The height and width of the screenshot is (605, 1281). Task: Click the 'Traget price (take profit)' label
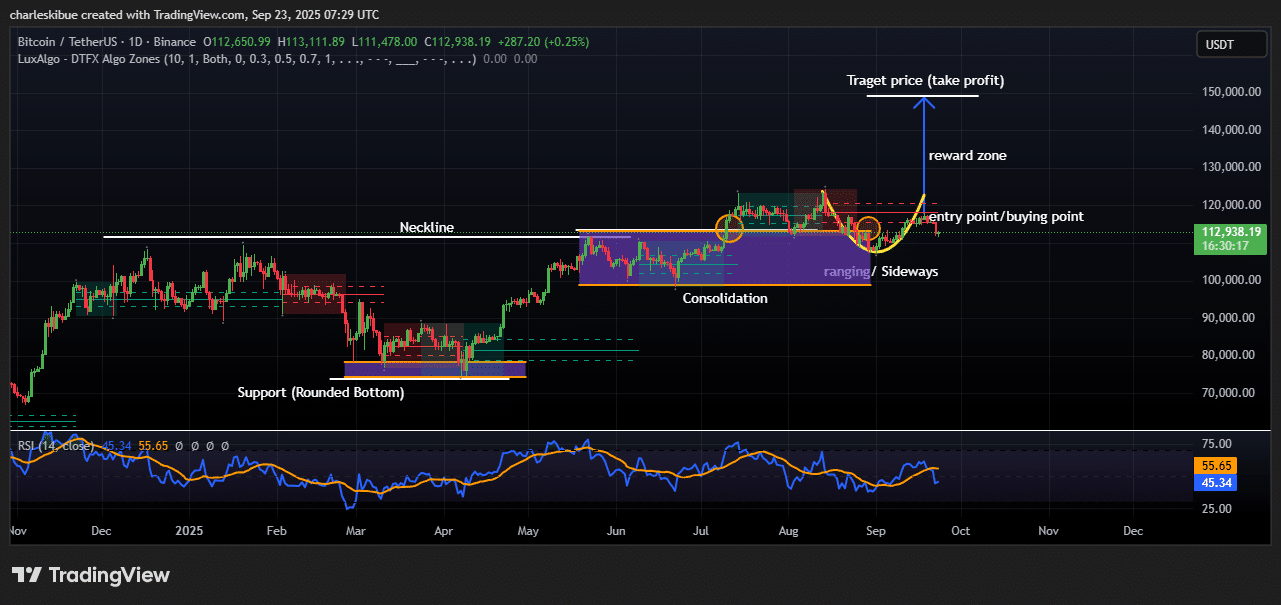click(x=925, y=80)
